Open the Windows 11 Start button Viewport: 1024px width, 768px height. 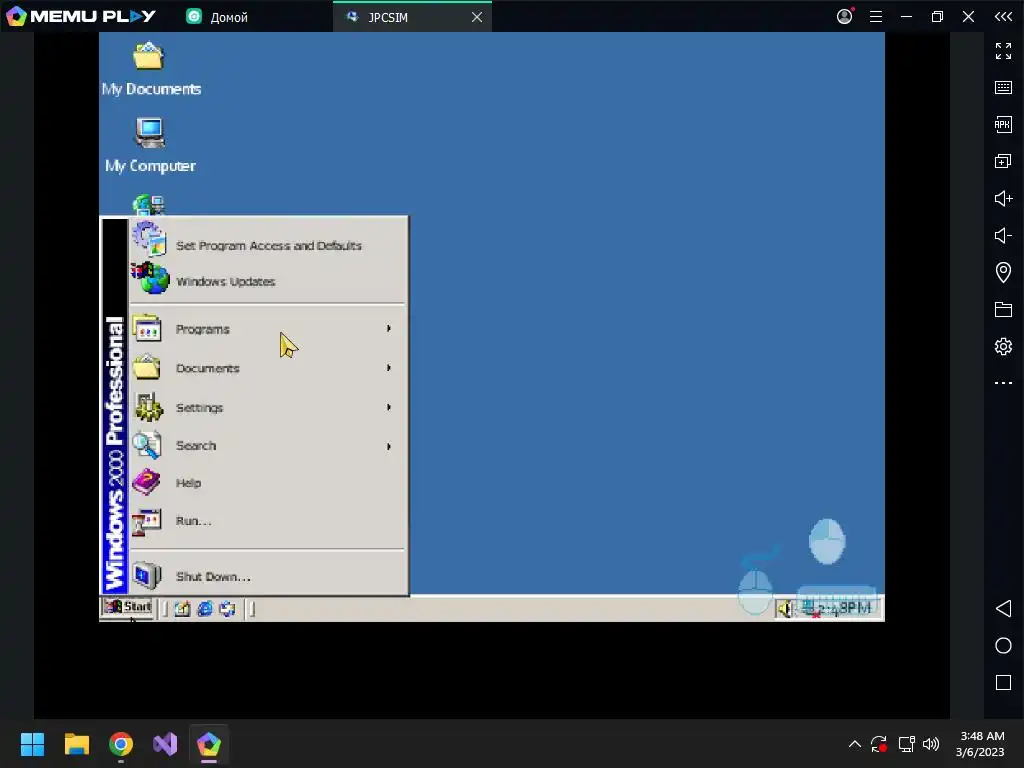tap(32, 744)
